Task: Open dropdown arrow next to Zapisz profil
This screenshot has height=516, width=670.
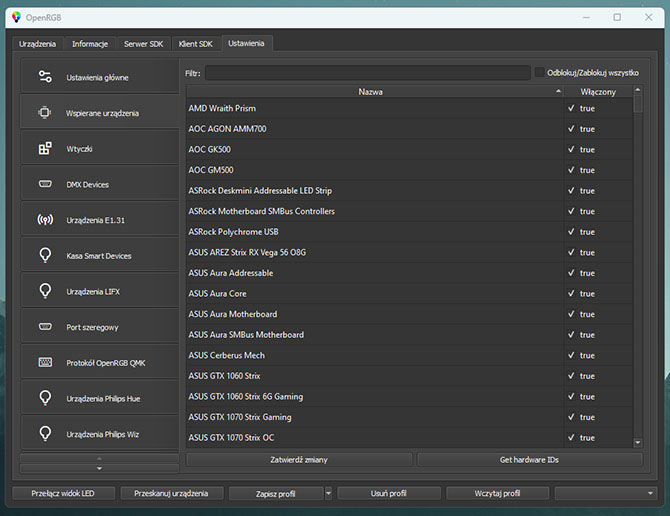Action: [x=328, y=493]
